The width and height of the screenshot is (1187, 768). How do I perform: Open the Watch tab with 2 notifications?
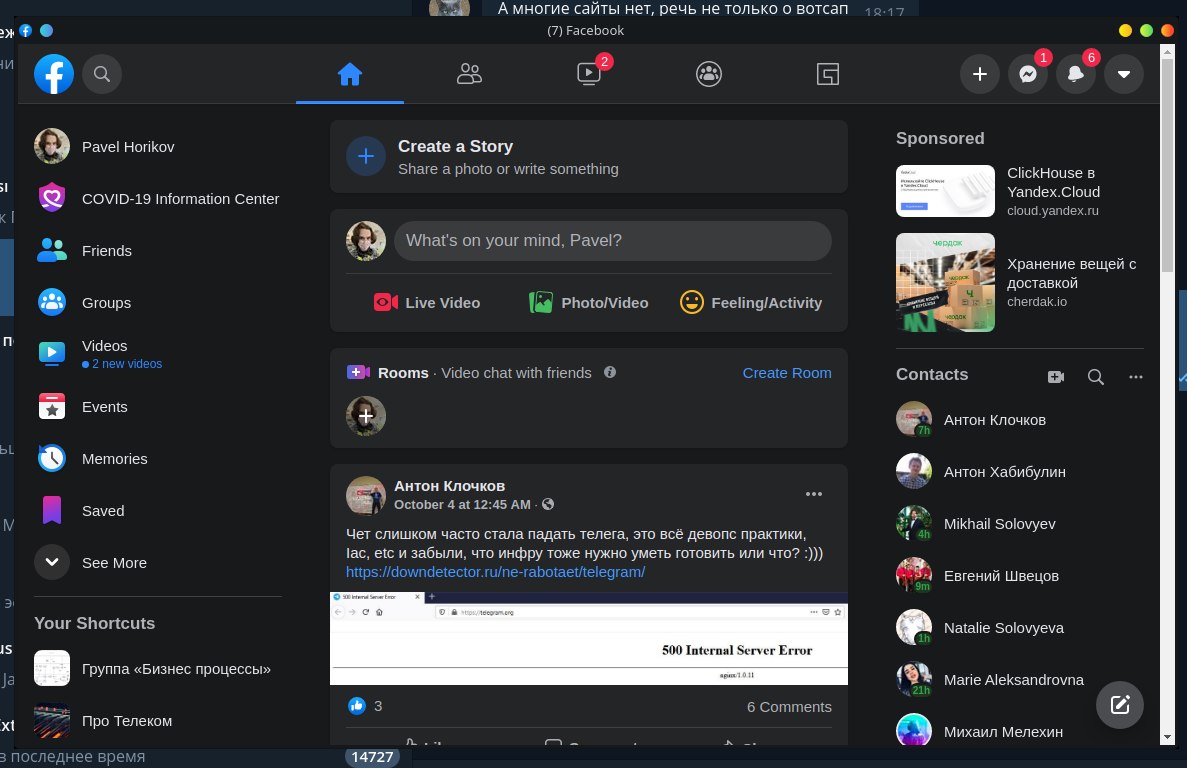click(x=589, y=74)
